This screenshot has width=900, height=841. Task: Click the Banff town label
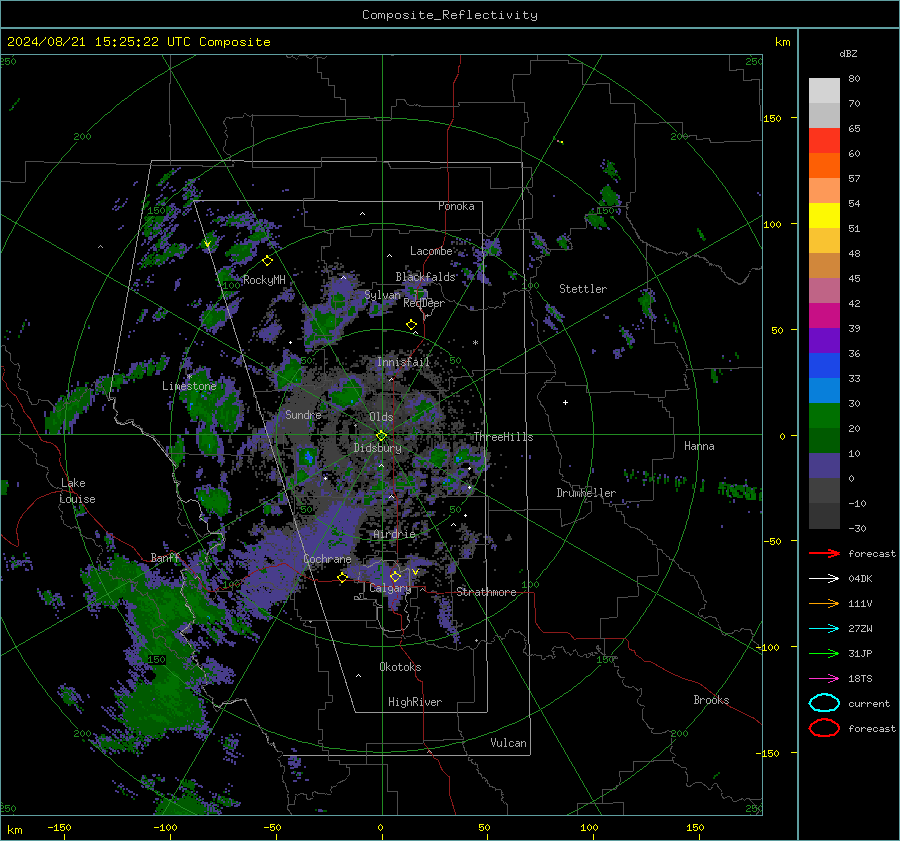(165, 557)
